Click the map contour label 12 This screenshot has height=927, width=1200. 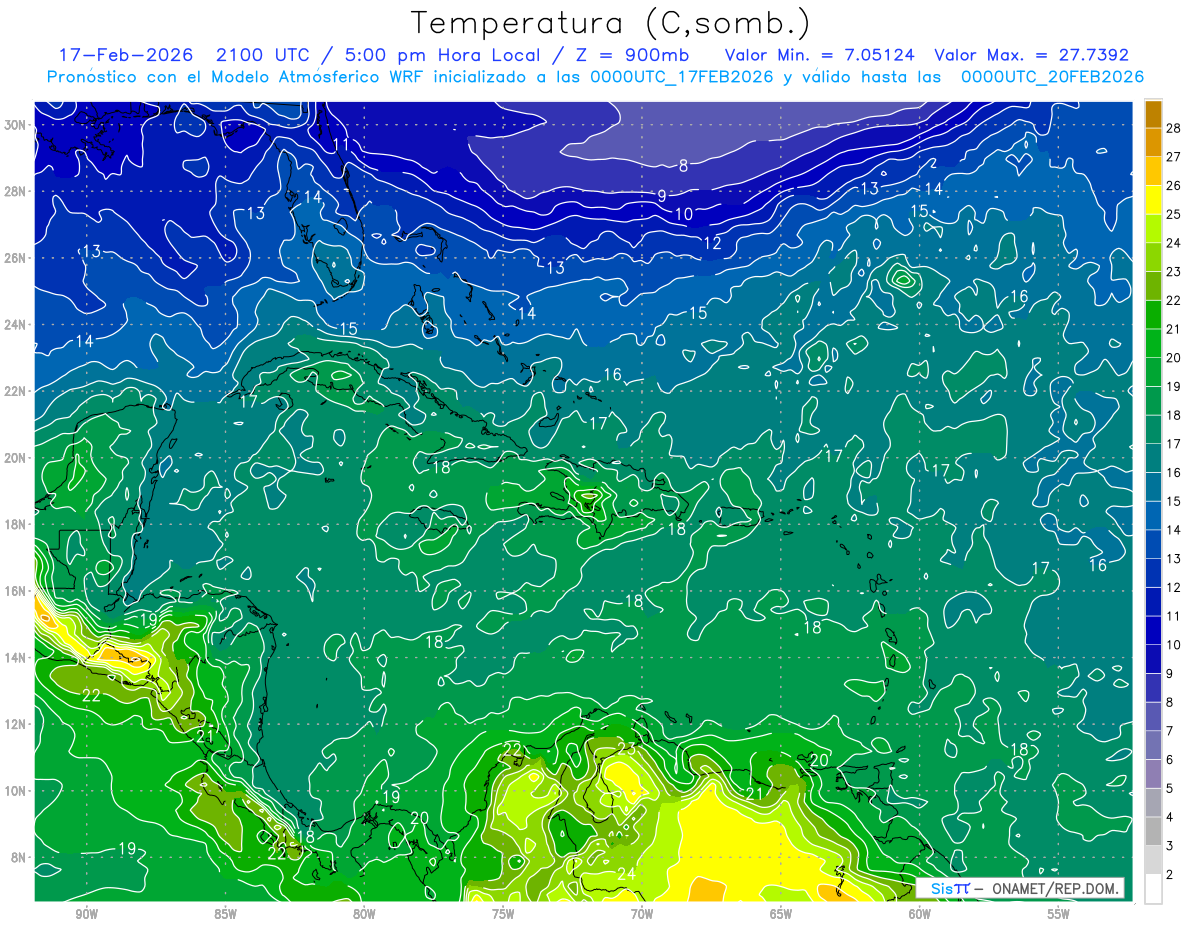(713, 243)
